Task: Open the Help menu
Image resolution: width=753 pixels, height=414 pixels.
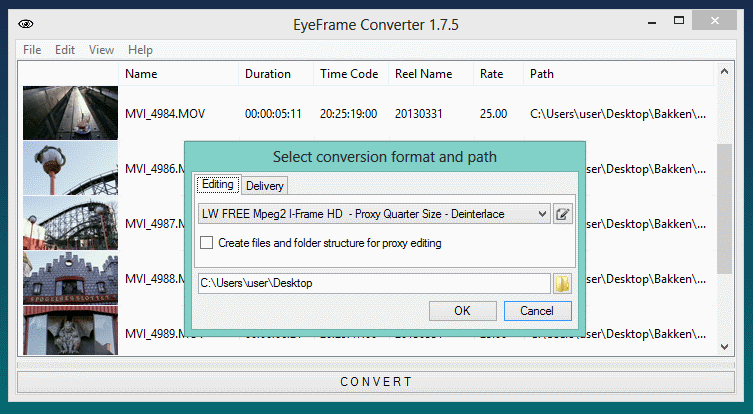Action: [x=140, y=50]
